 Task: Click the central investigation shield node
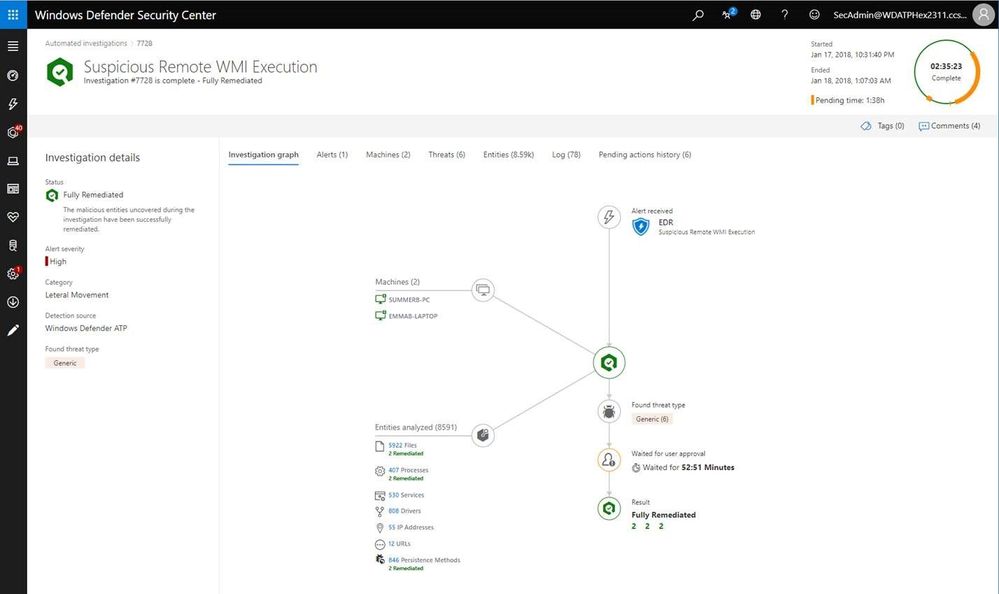click(609, 363)
